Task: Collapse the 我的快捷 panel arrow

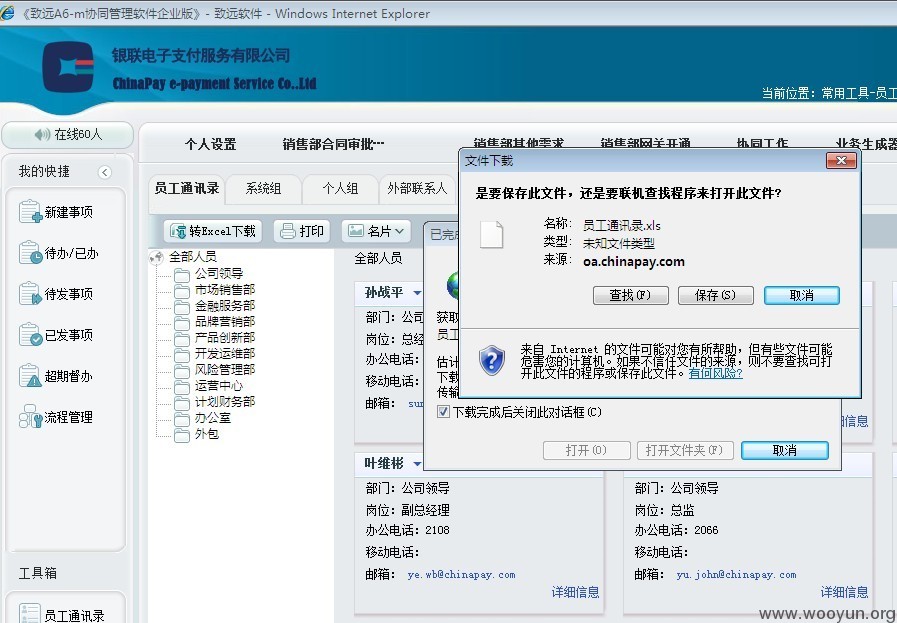Action: coord(105,172)
